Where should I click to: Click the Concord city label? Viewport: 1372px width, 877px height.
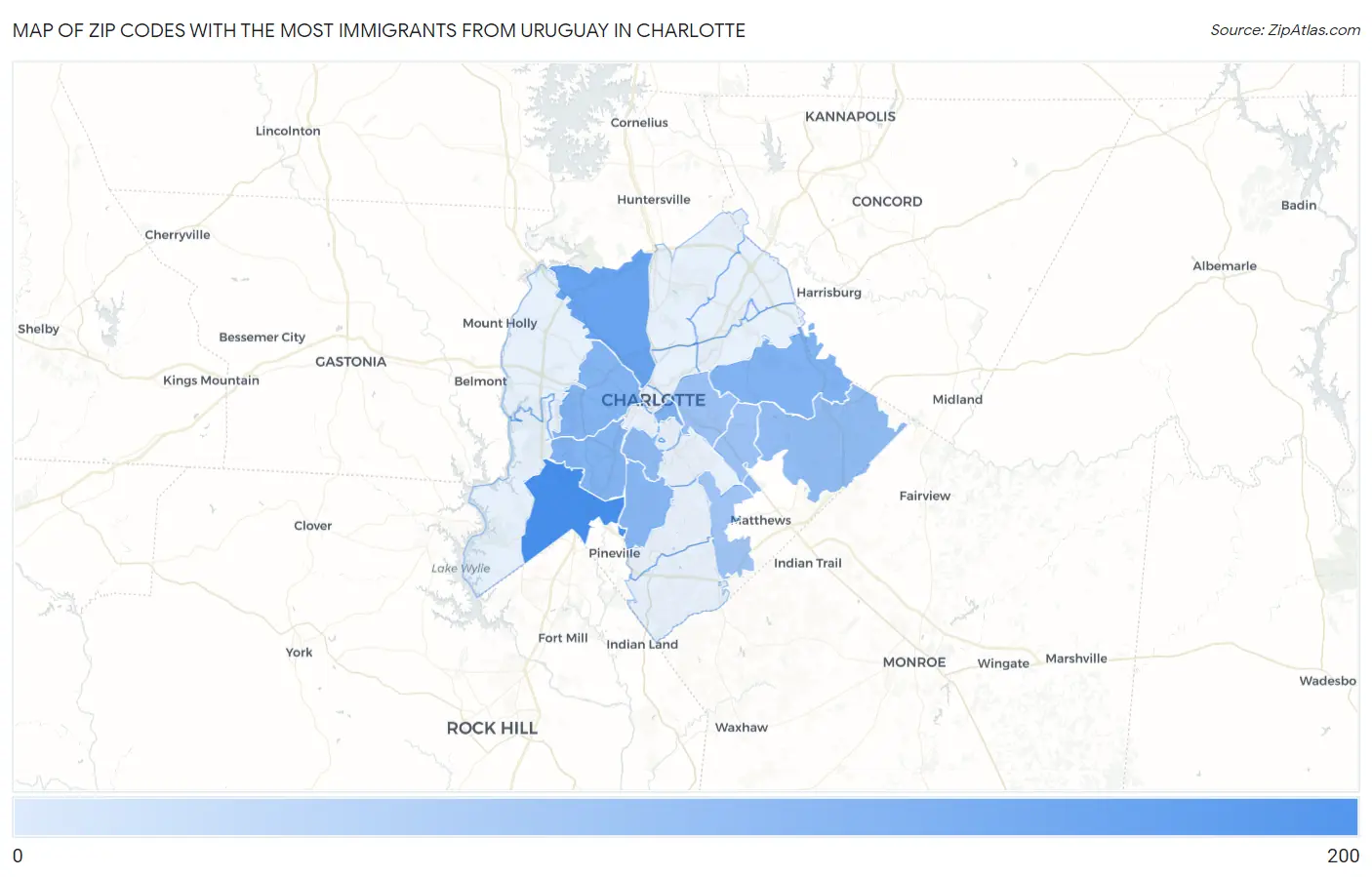point(886,201)
